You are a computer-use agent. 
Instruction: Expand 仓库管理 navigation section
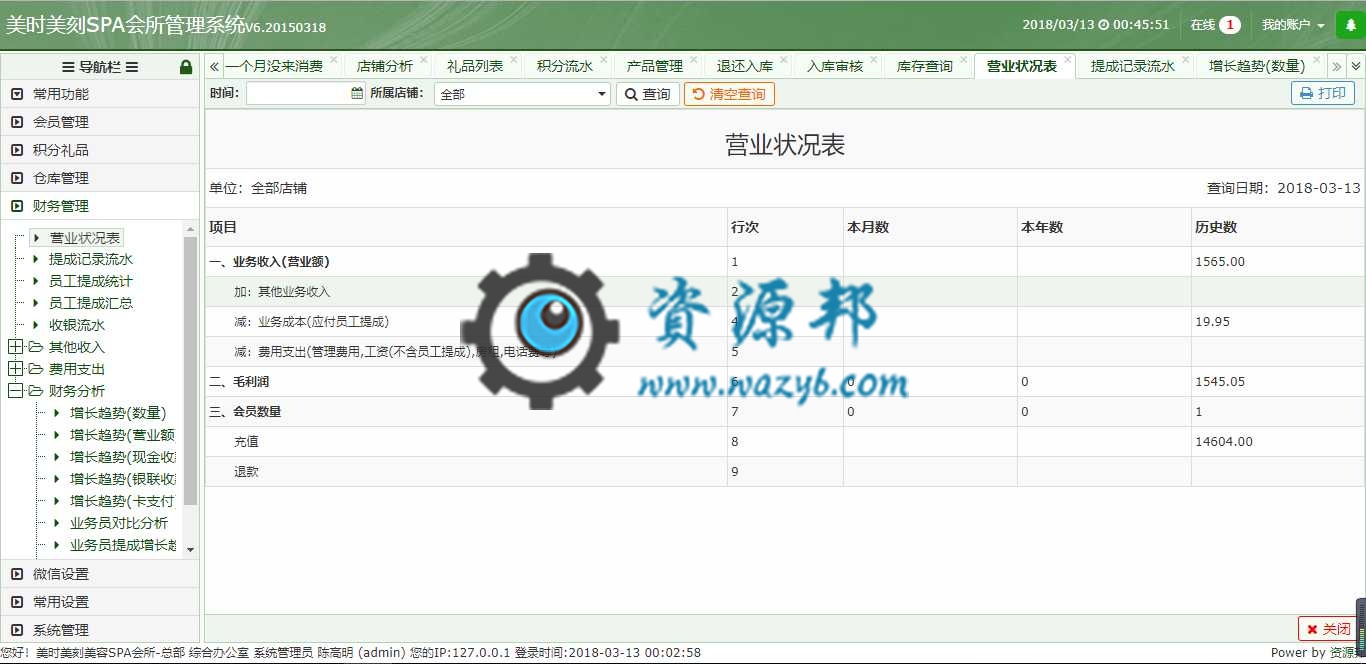tap(100, 178)
